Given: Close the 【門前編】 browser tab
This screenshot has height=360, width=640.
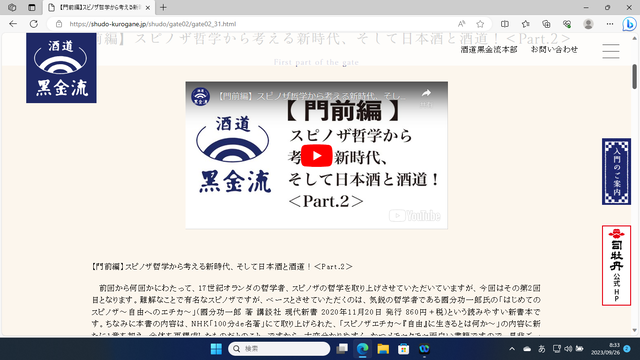Looking at the screenshot, I should tap(148, 7).
